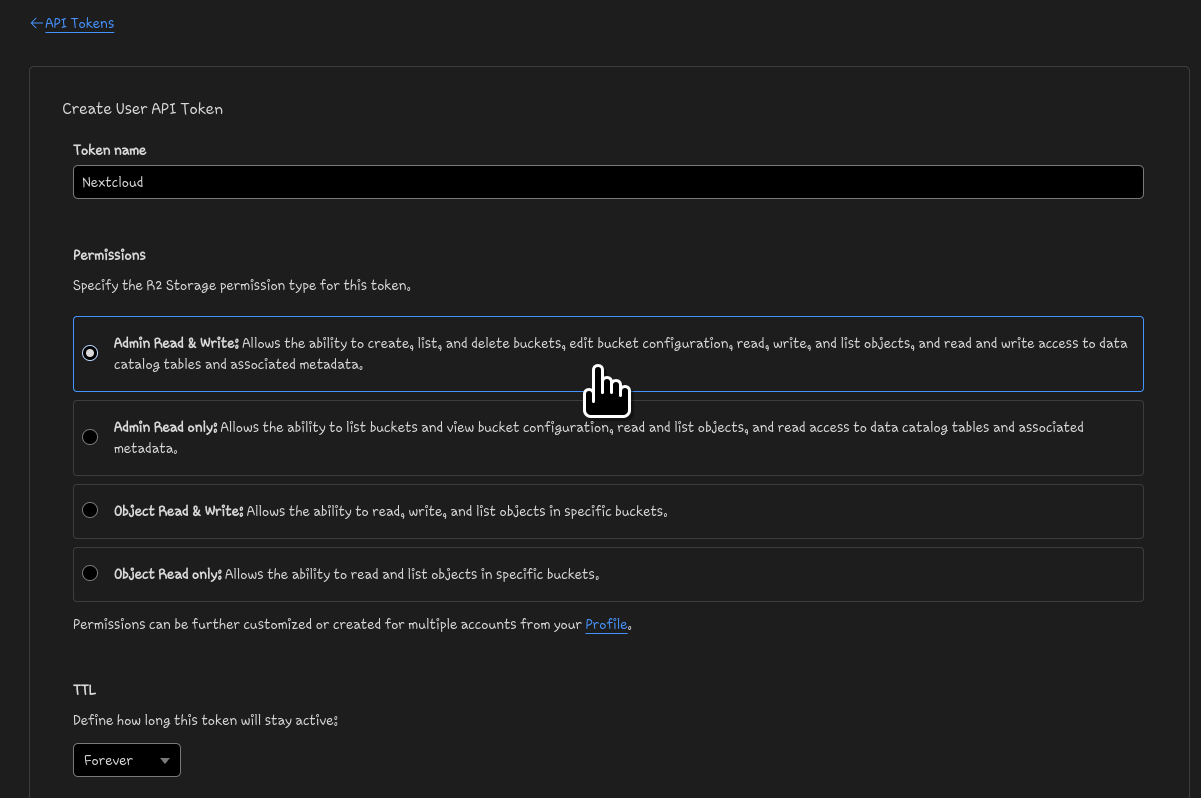Click the bold 'Object Read only:' label text

(167, 574)
